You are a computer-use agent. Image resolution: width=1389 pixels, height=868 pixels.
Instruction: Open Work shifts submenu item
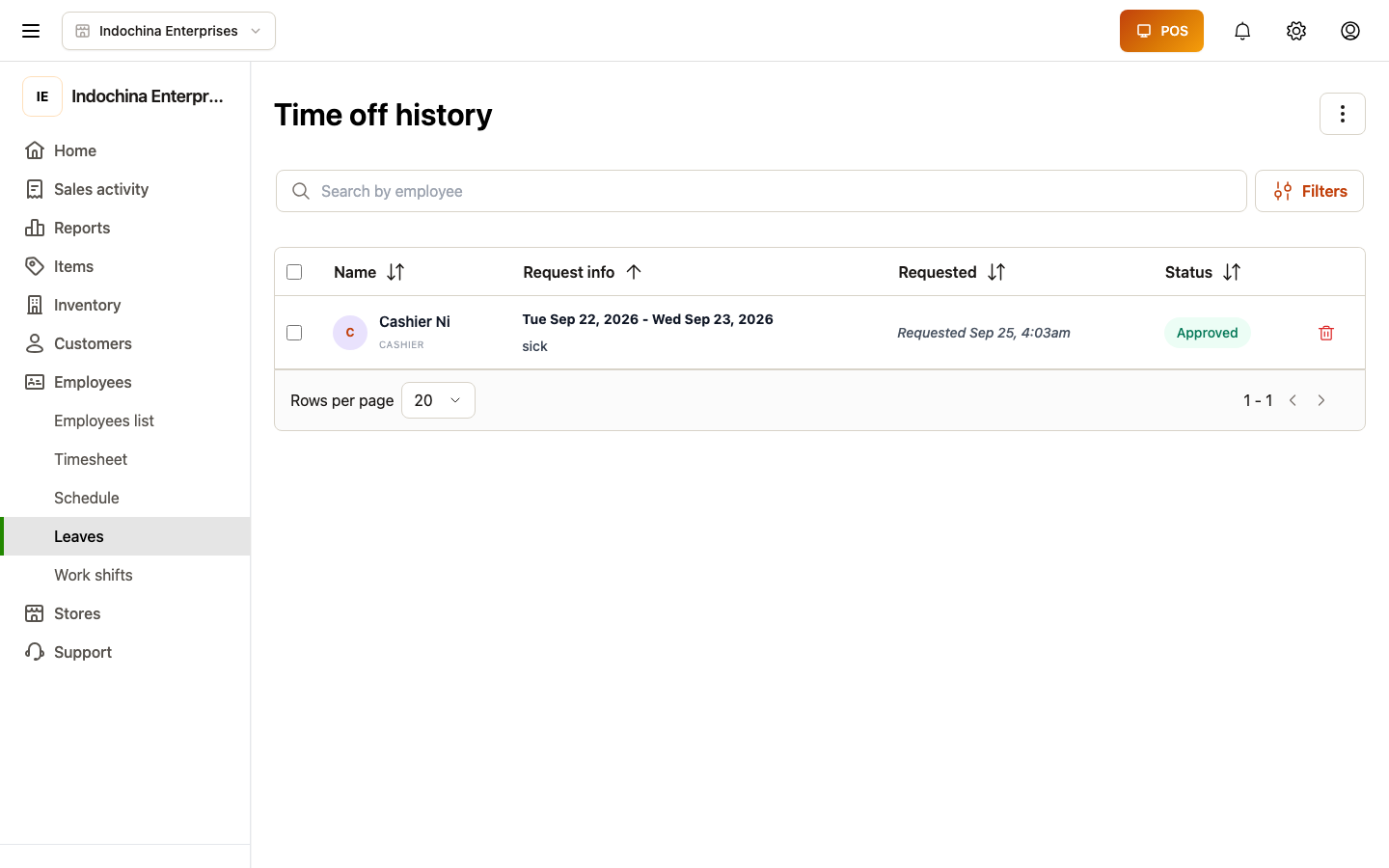125,575
